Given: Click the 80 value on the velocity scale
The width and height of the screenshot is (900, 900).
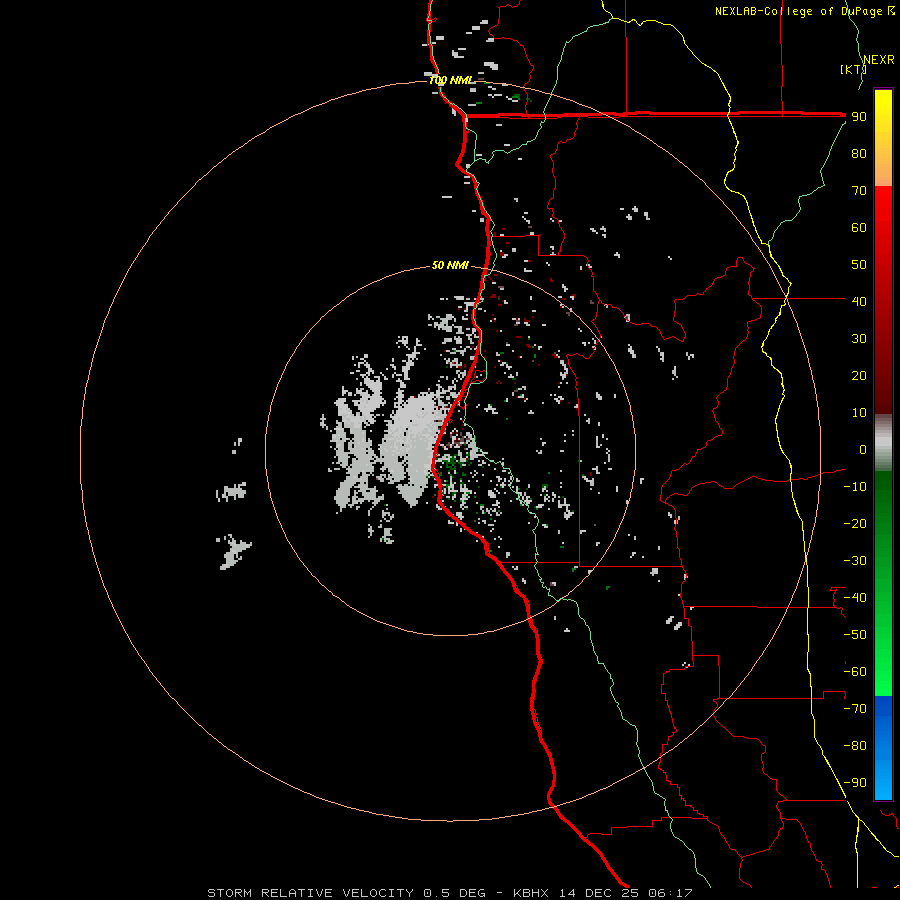Looking at the screenshot, I should (x=859, y=154).
